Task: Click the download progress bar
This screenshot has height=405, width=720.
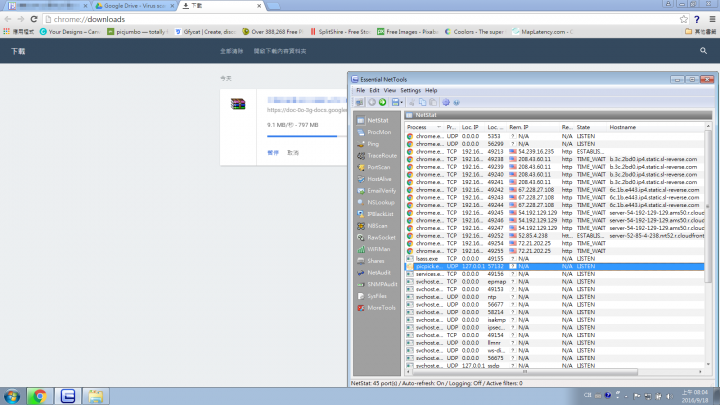Action: 307,136
